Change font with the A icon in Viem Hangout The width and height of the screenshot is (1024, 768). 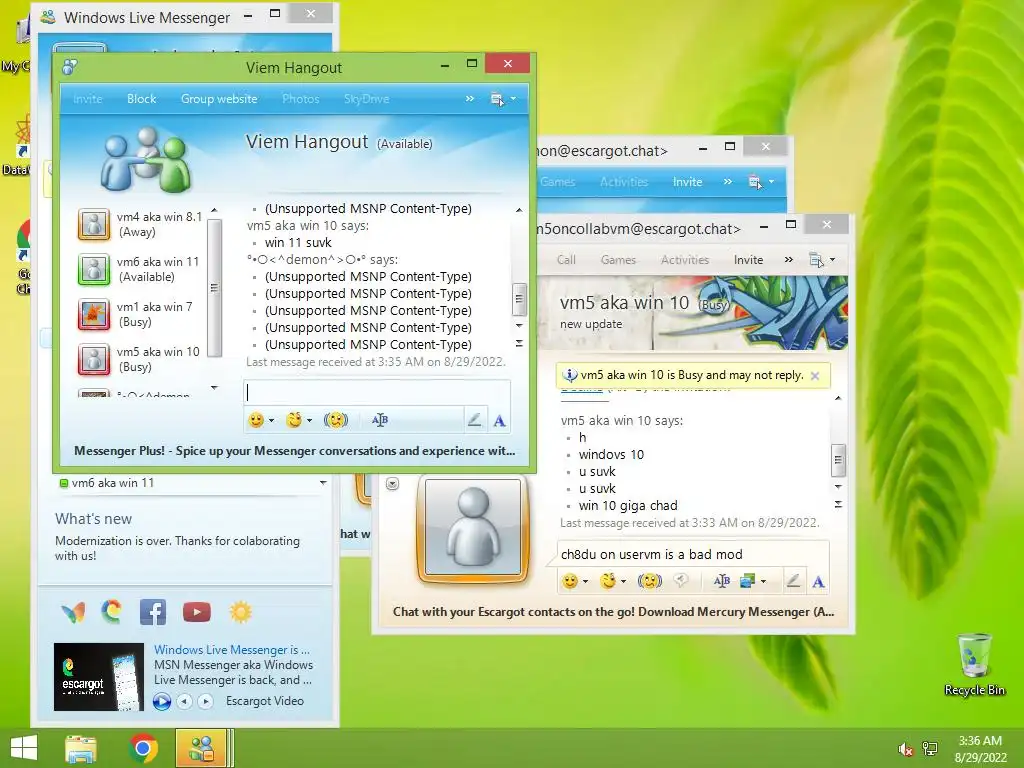click(x=500, y=421)
